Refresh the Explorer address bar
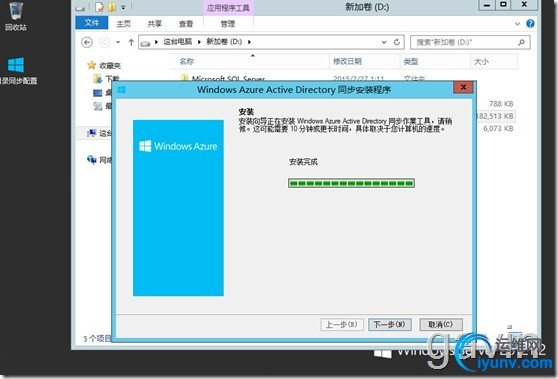The height and width of the screenshot is (379, 558). 397,42
